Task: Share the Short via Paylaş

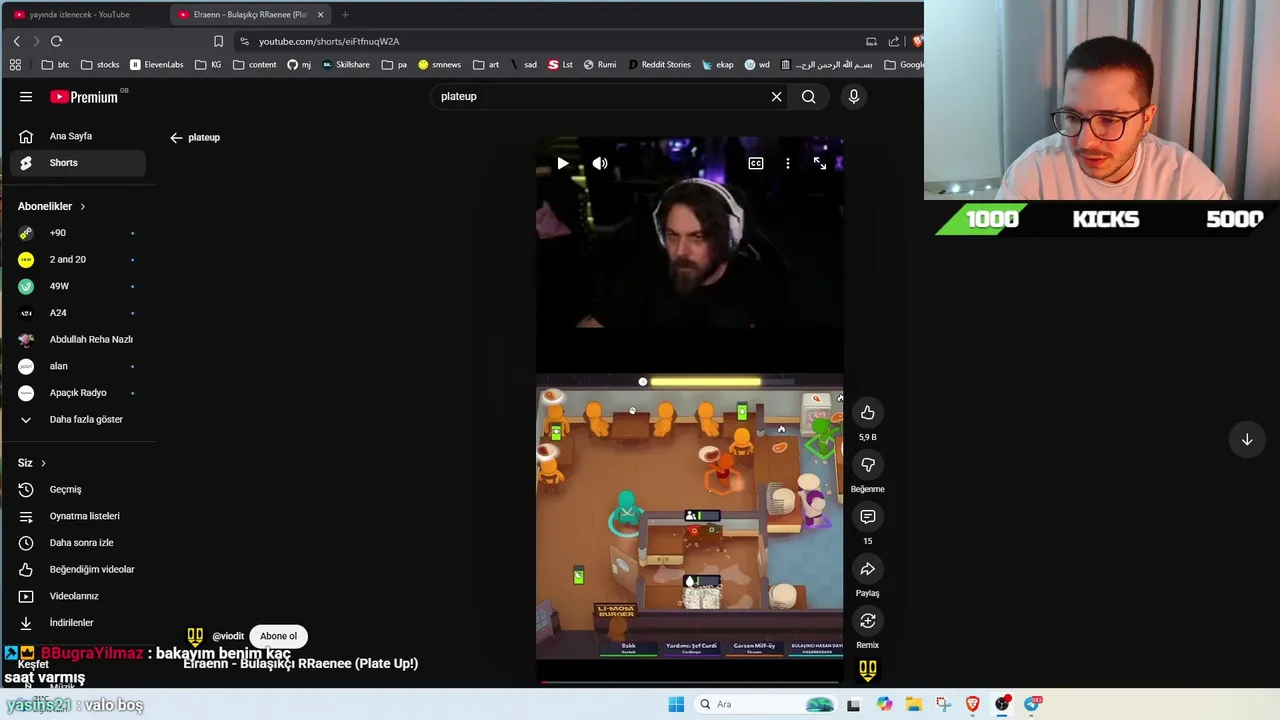Action: (867, 569)
